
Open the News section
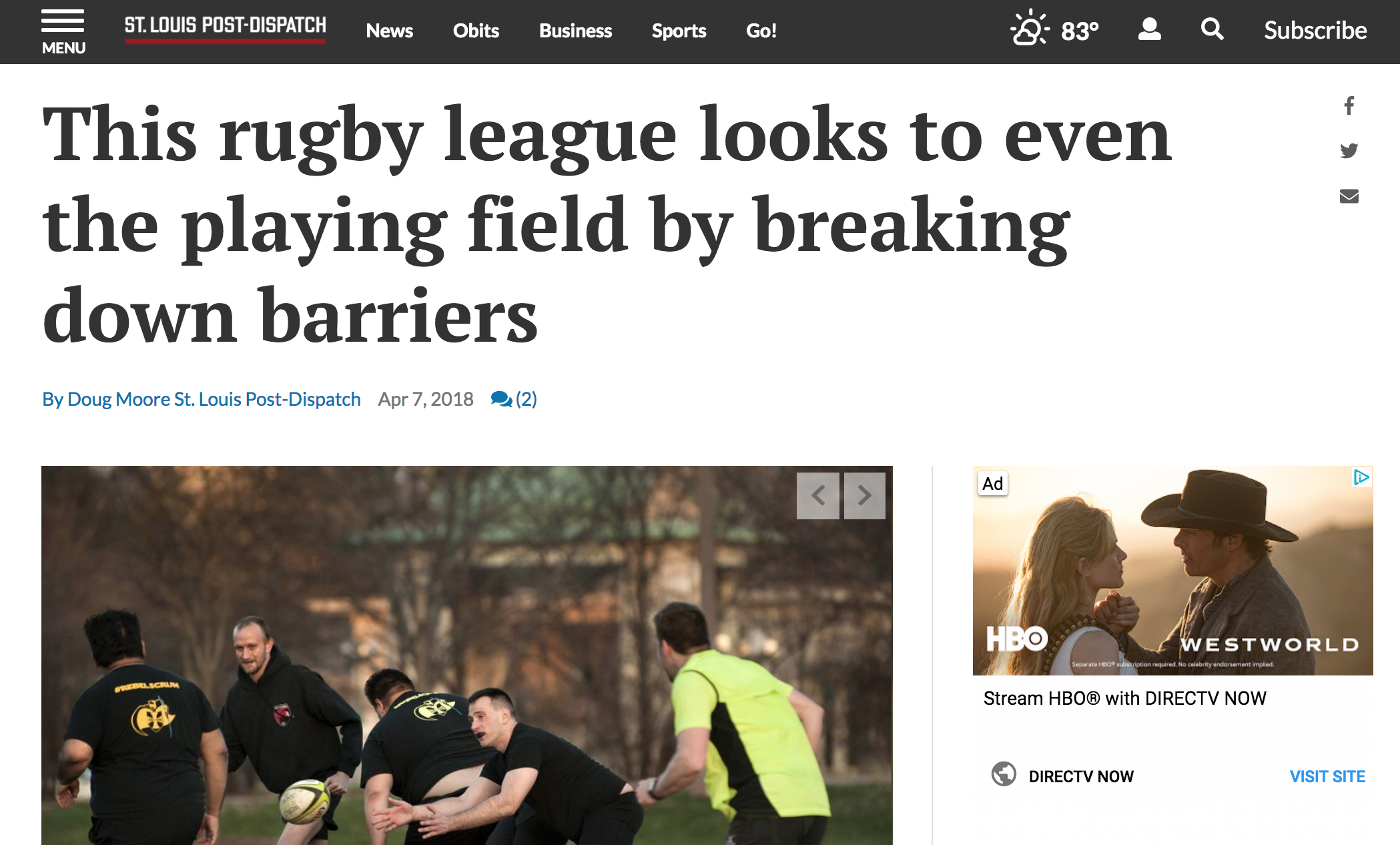point(390,31)
